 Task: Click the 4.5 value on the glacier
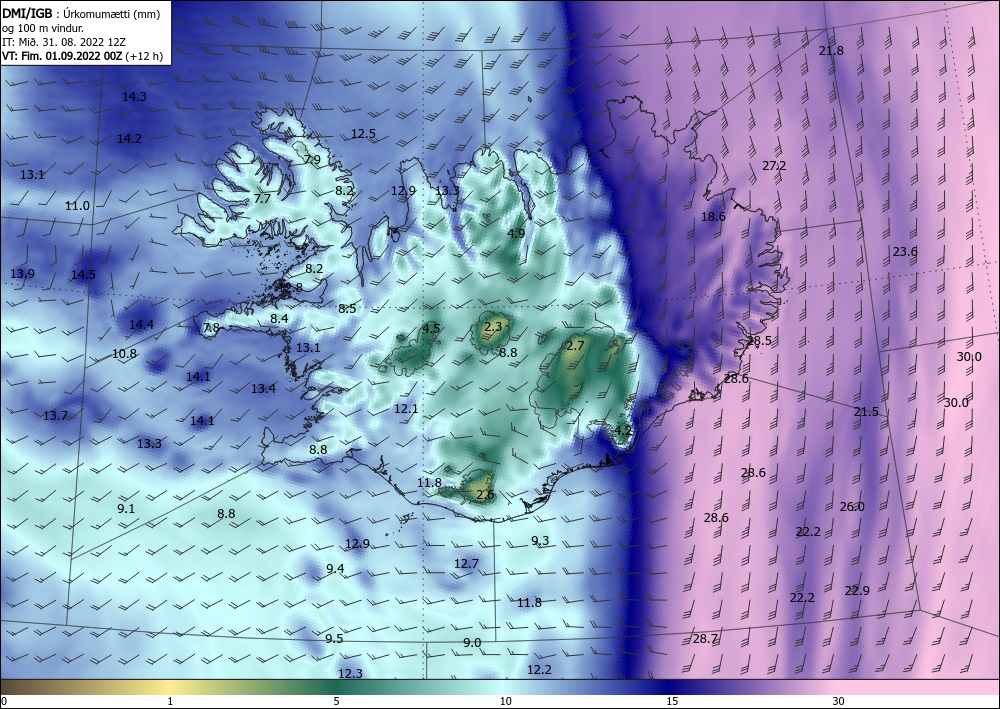coord(431,328)
